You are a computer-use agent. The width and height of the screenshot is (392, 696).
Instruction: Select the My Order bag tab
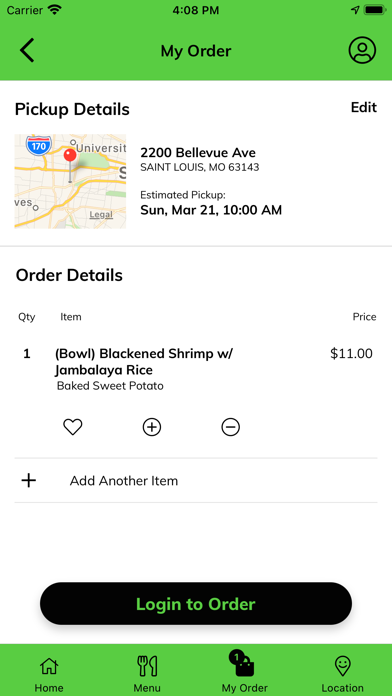point(245,672)
